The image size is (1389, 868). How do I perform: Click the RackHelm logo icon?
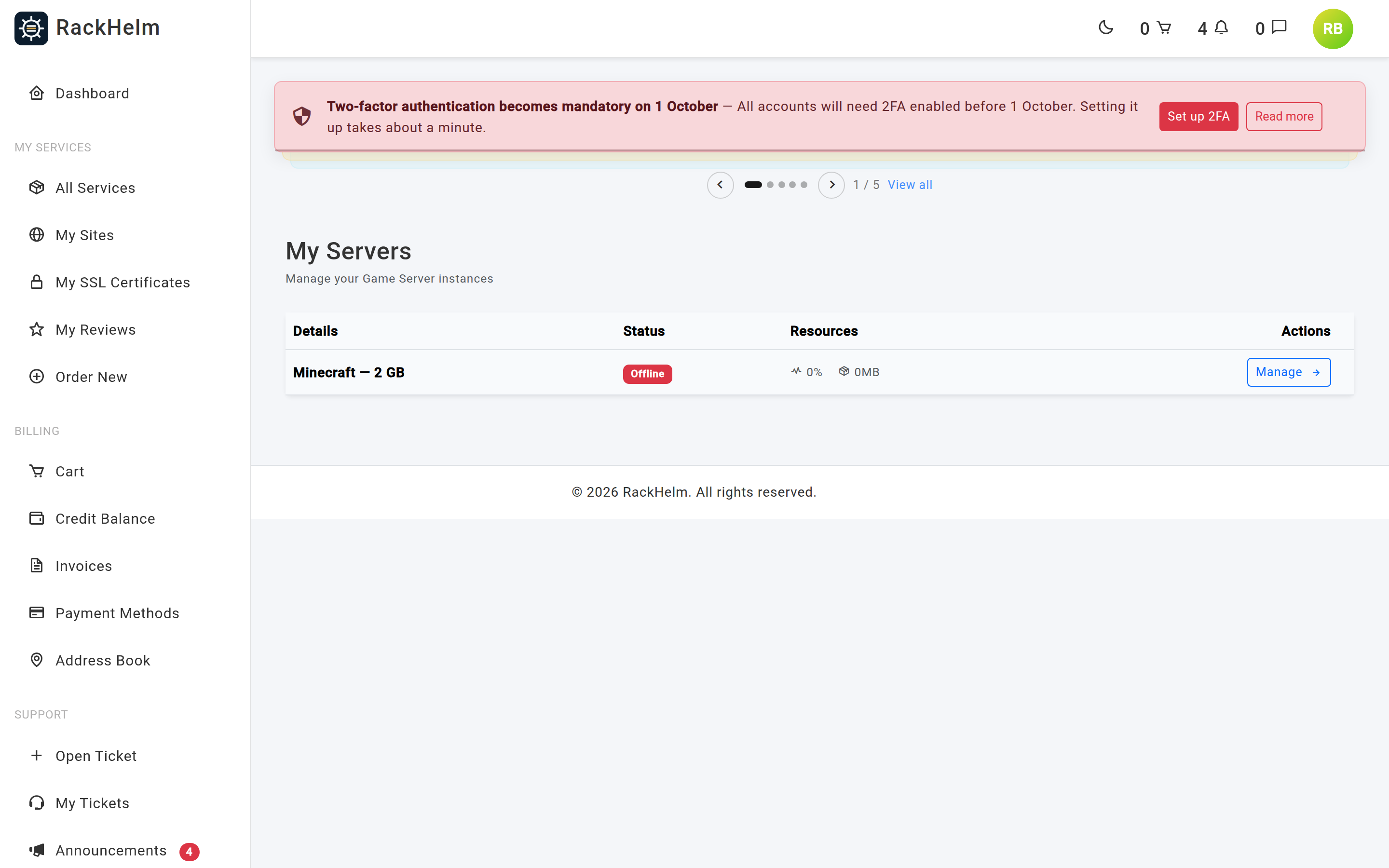click(31, 28)
